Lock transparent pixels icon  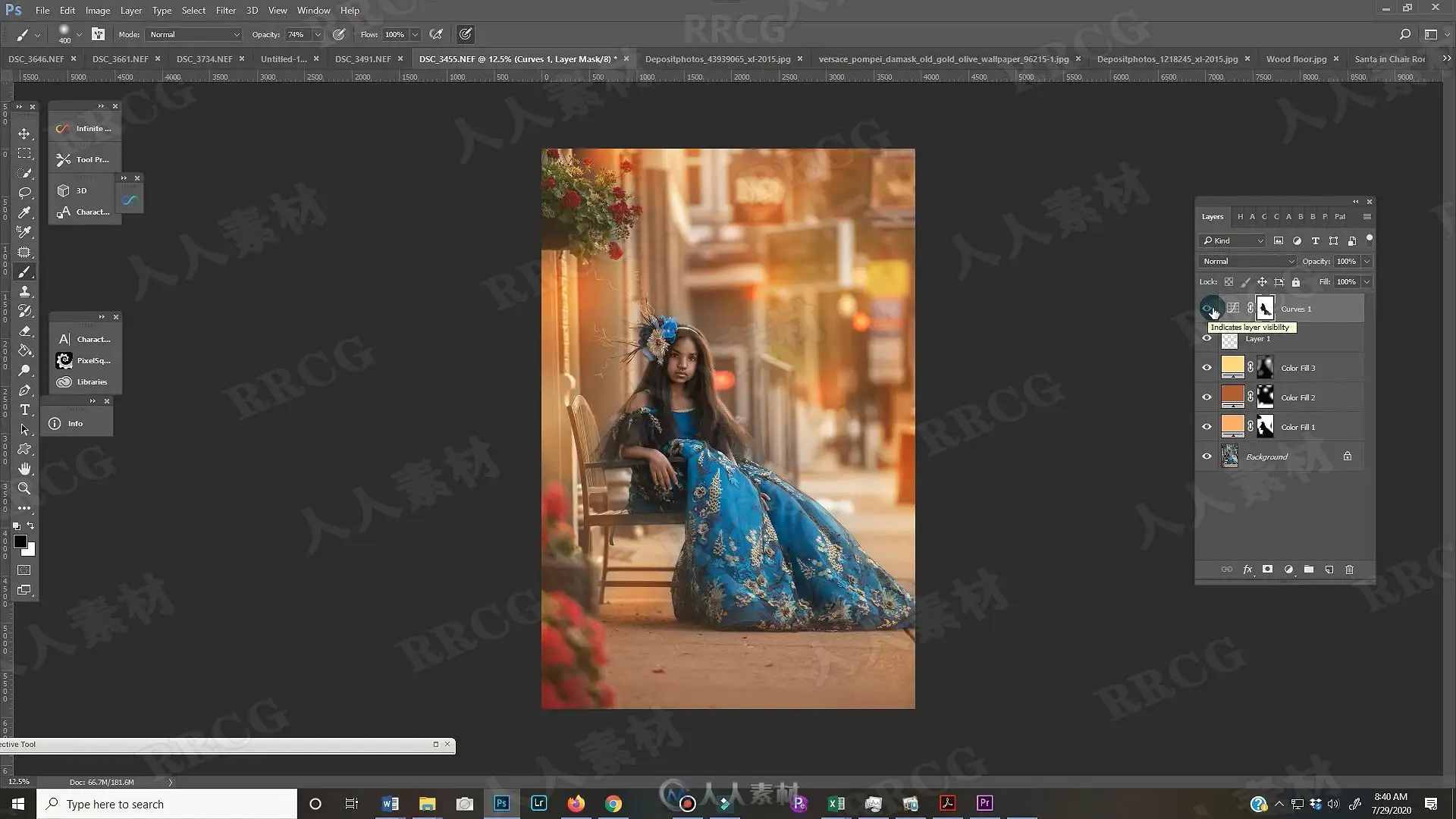pyautogui.click(x=1228, y=282)
